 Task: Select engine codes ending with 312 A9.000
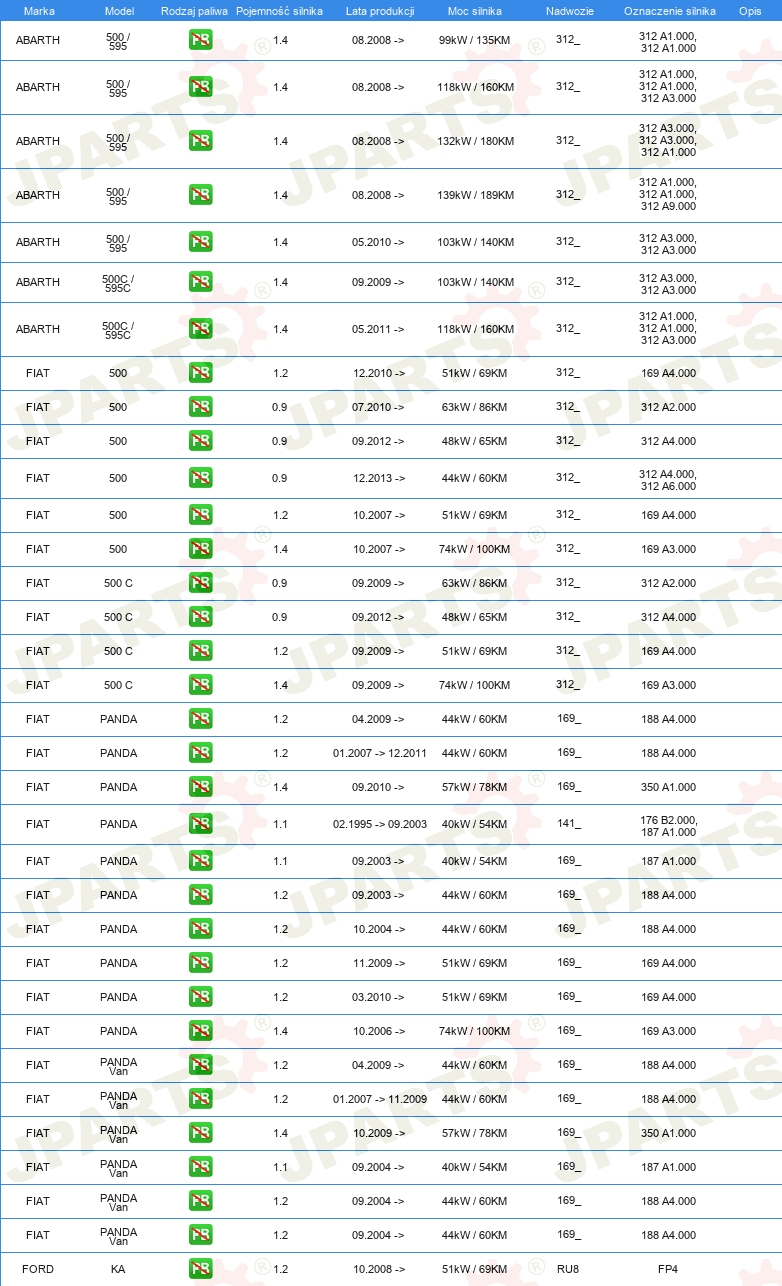[x=668, y=195]
